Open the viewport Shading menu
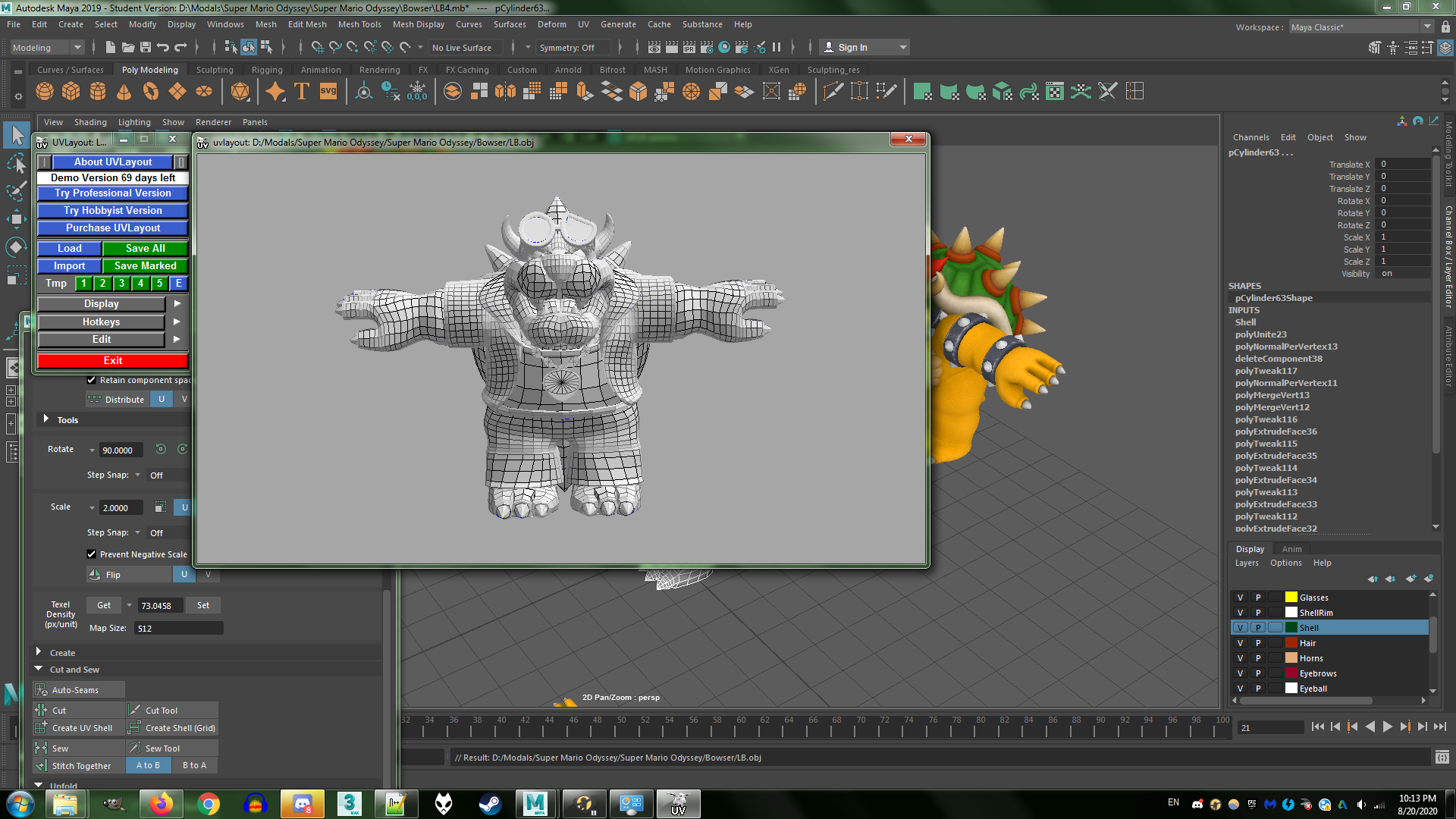 point(90,122)
